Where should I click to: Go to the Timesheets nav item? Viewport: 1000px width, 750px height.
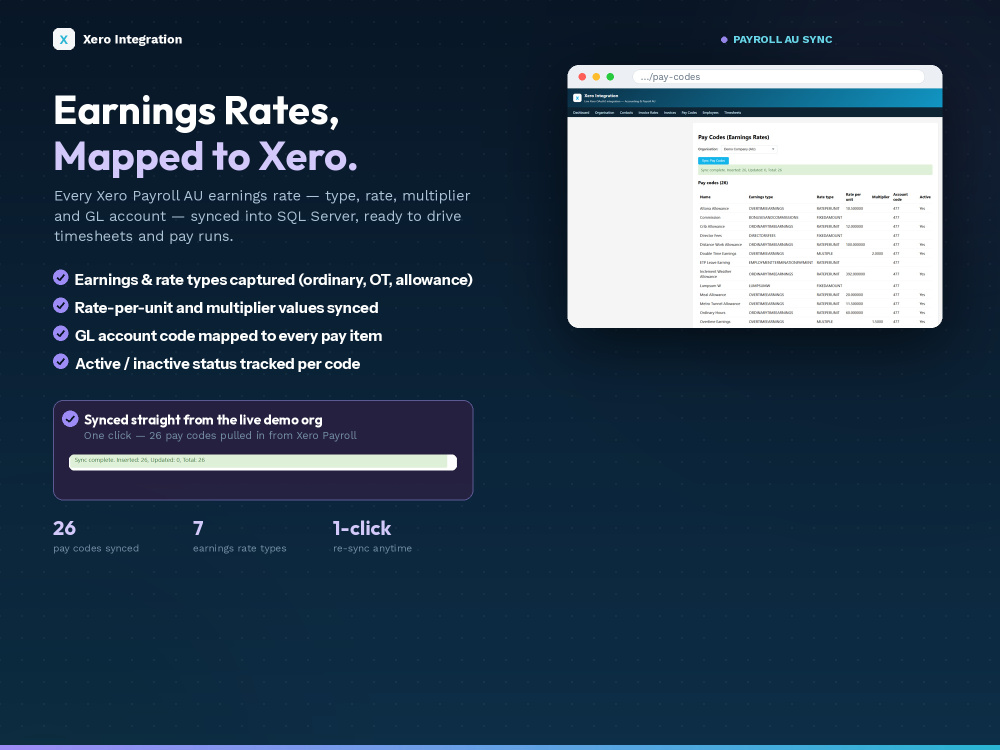coord(733,112)
